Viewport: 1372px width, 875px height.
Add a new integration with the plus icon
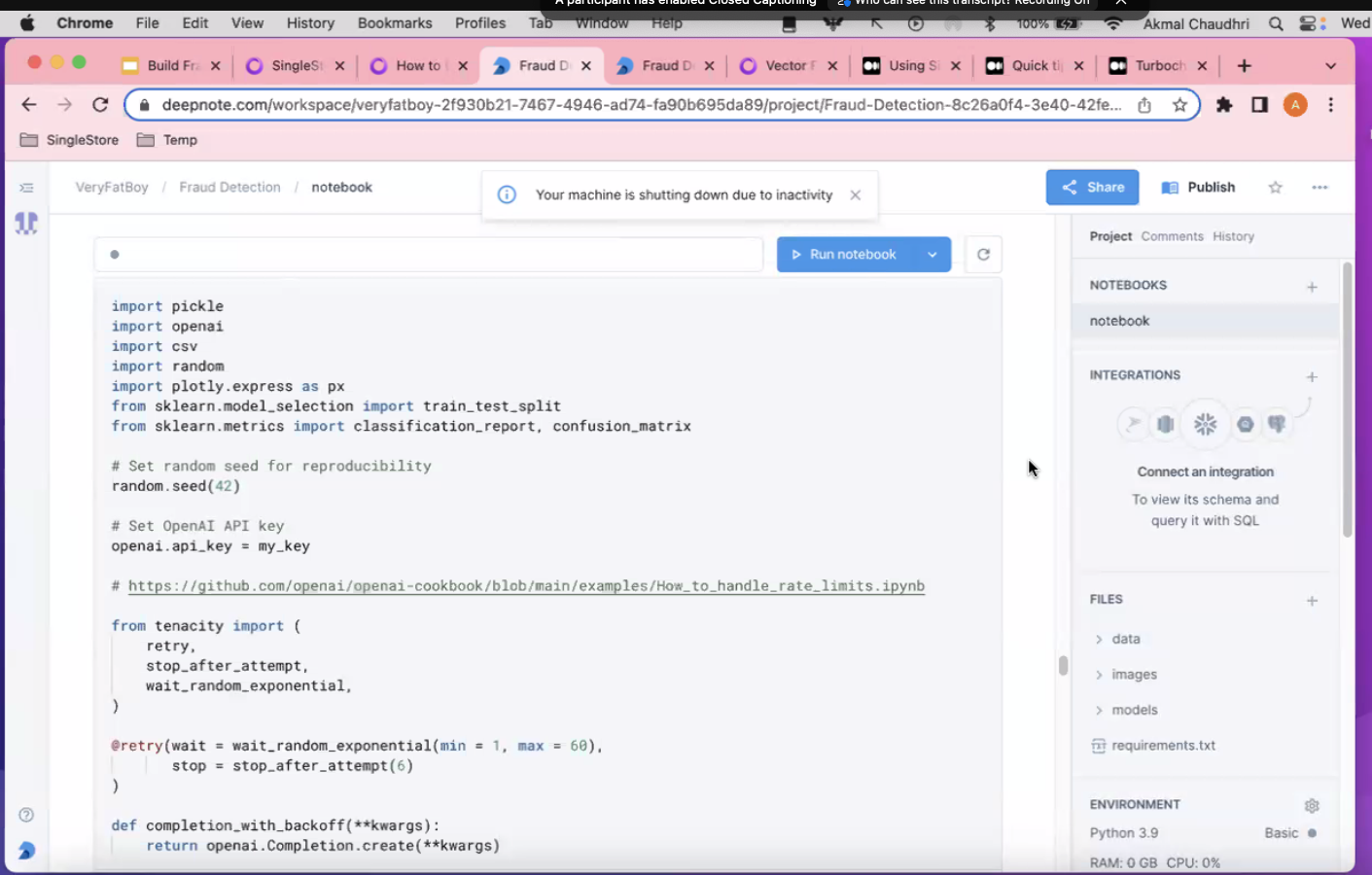1312,376
